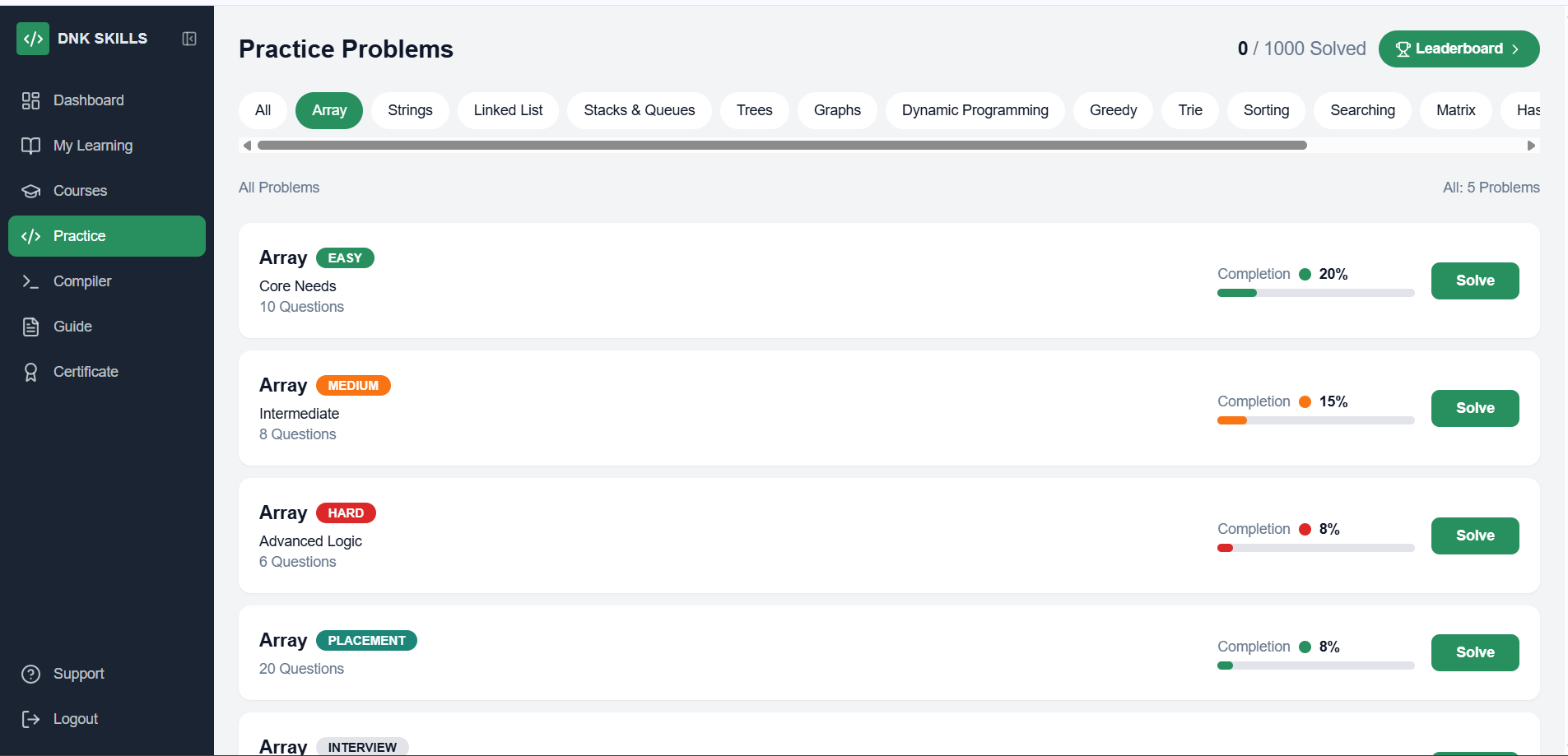The image size is (1568, 756).
Task: Click the My Learning book icon
Action: pyautogui.click(x=30, y=146)
